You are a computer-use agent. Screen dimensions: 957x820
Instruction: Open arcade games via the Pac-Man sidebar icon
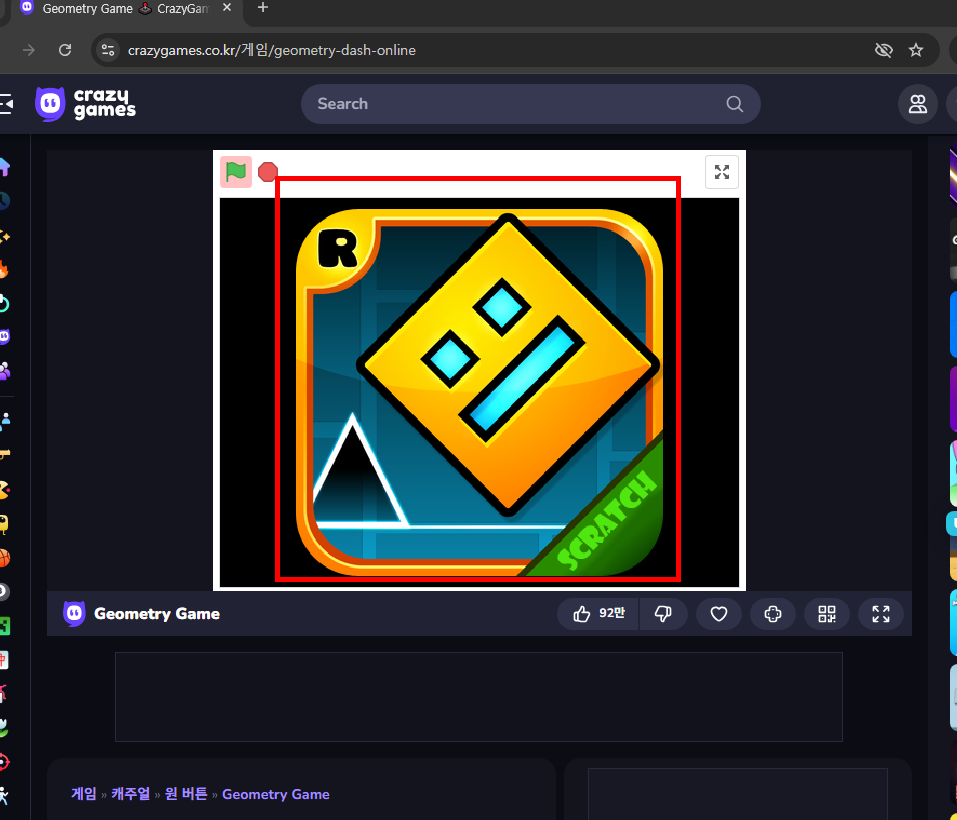(4, 489)
